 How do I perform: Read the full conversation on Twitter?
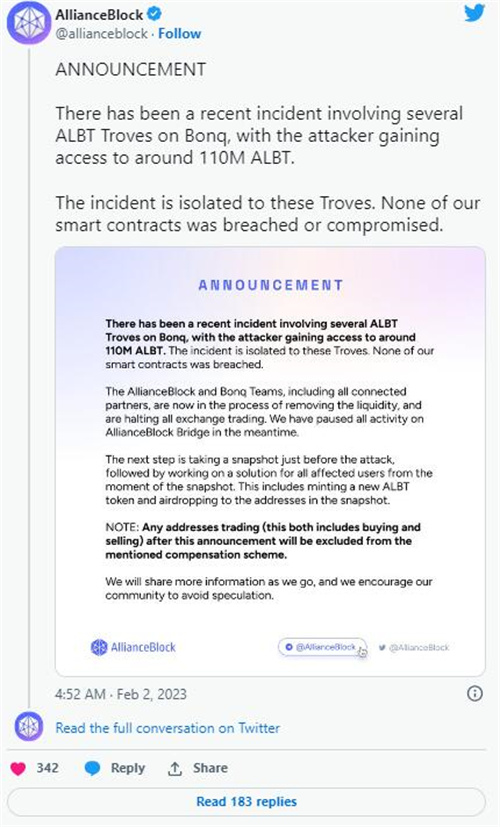(168, 728)
